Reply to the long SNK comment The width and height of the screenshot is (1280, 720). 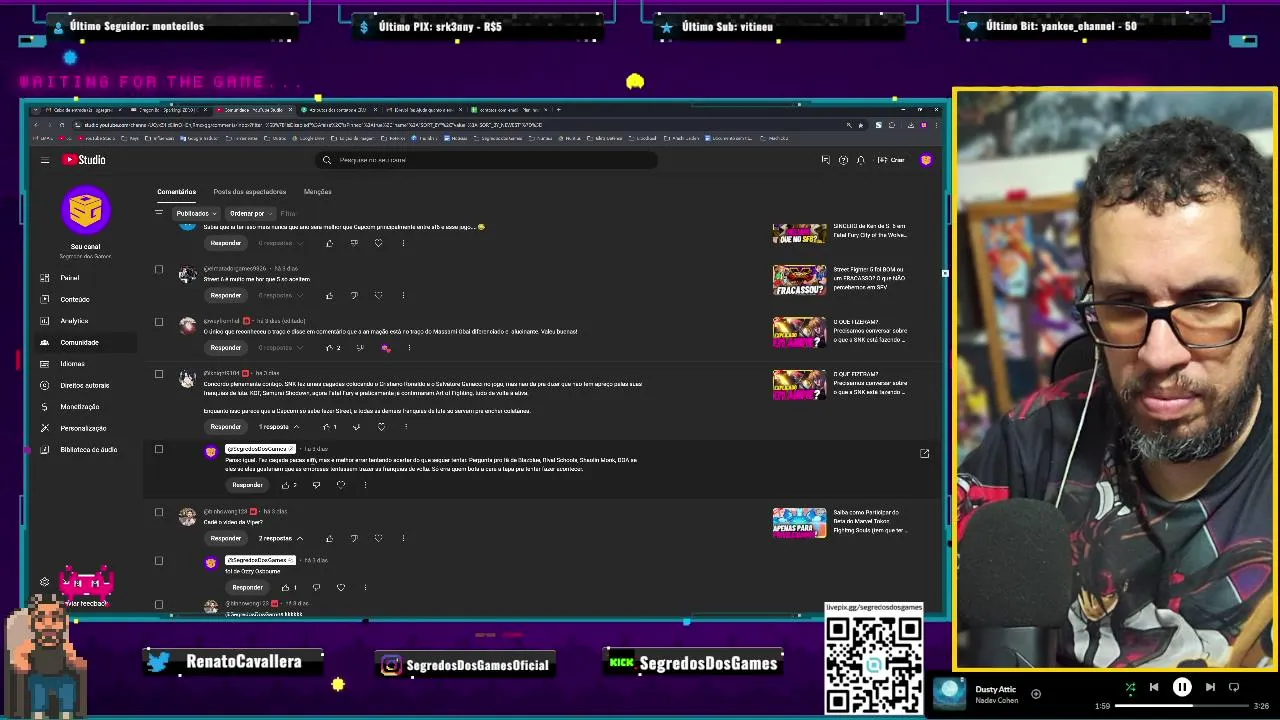tap(226, 427)
